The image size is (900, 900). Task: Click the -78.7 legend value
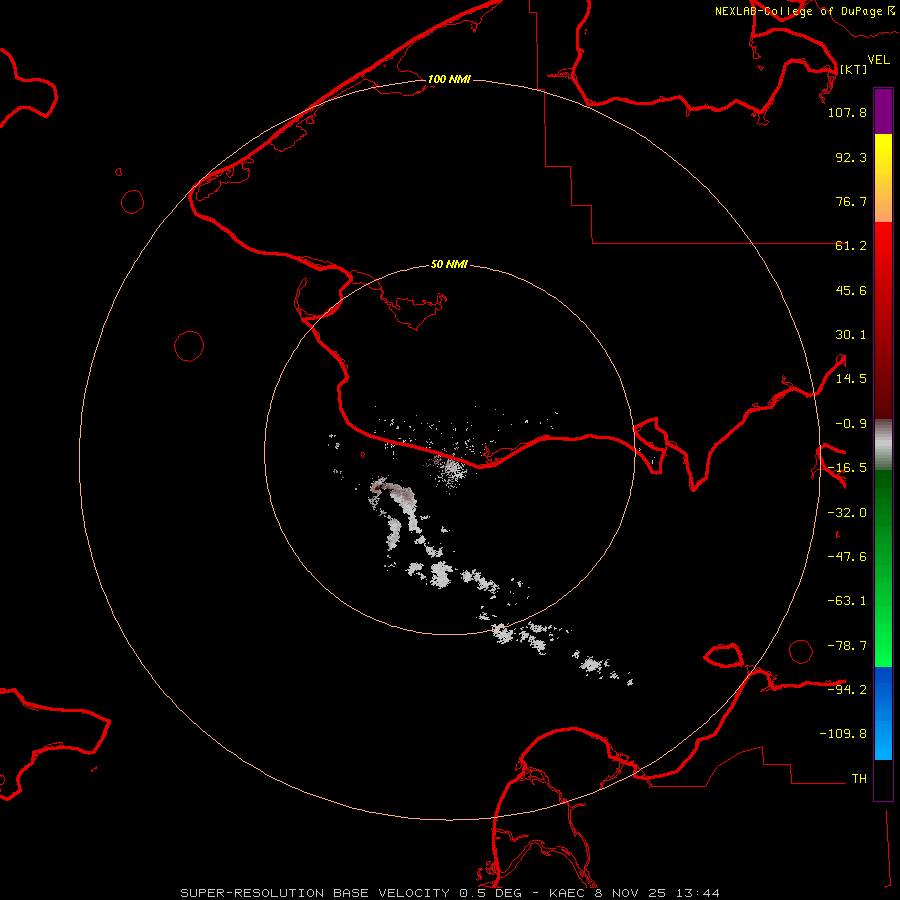coord(847,646)
